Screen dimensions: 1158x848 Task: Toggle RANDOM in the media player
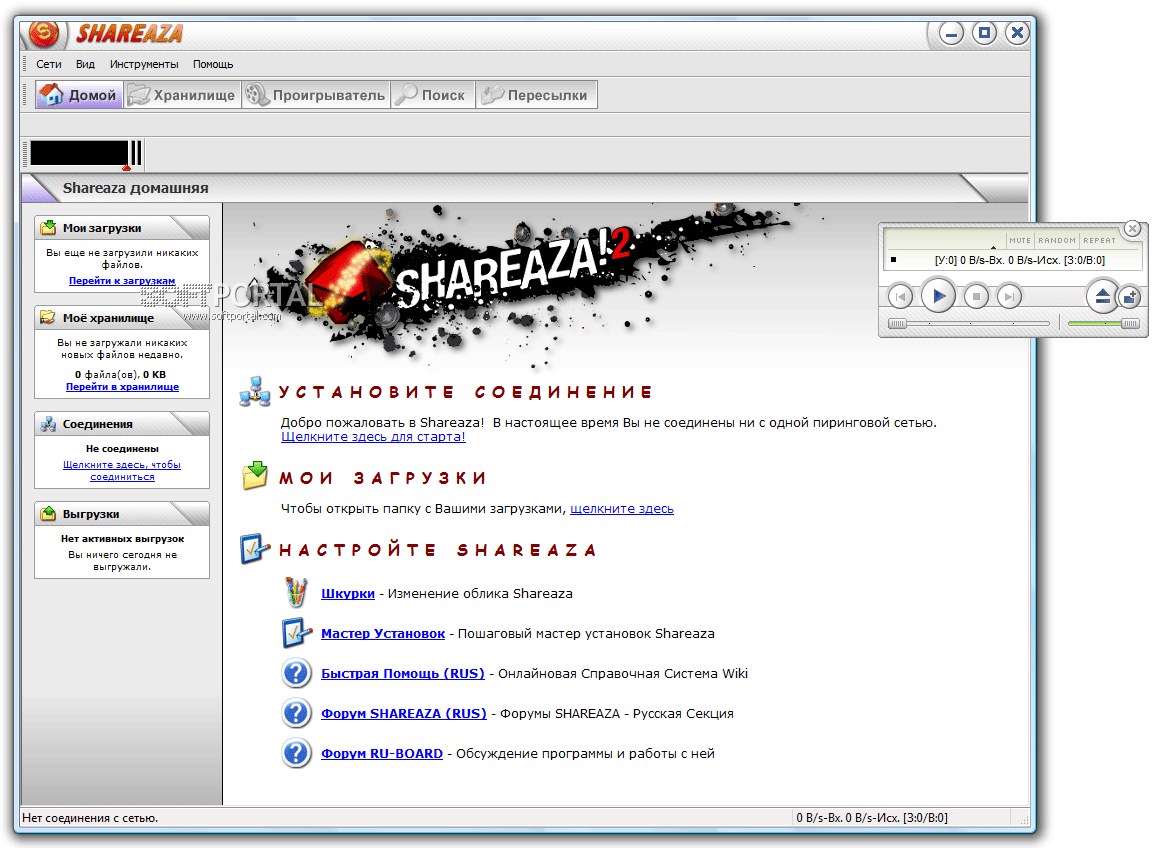coord(1057,240)
